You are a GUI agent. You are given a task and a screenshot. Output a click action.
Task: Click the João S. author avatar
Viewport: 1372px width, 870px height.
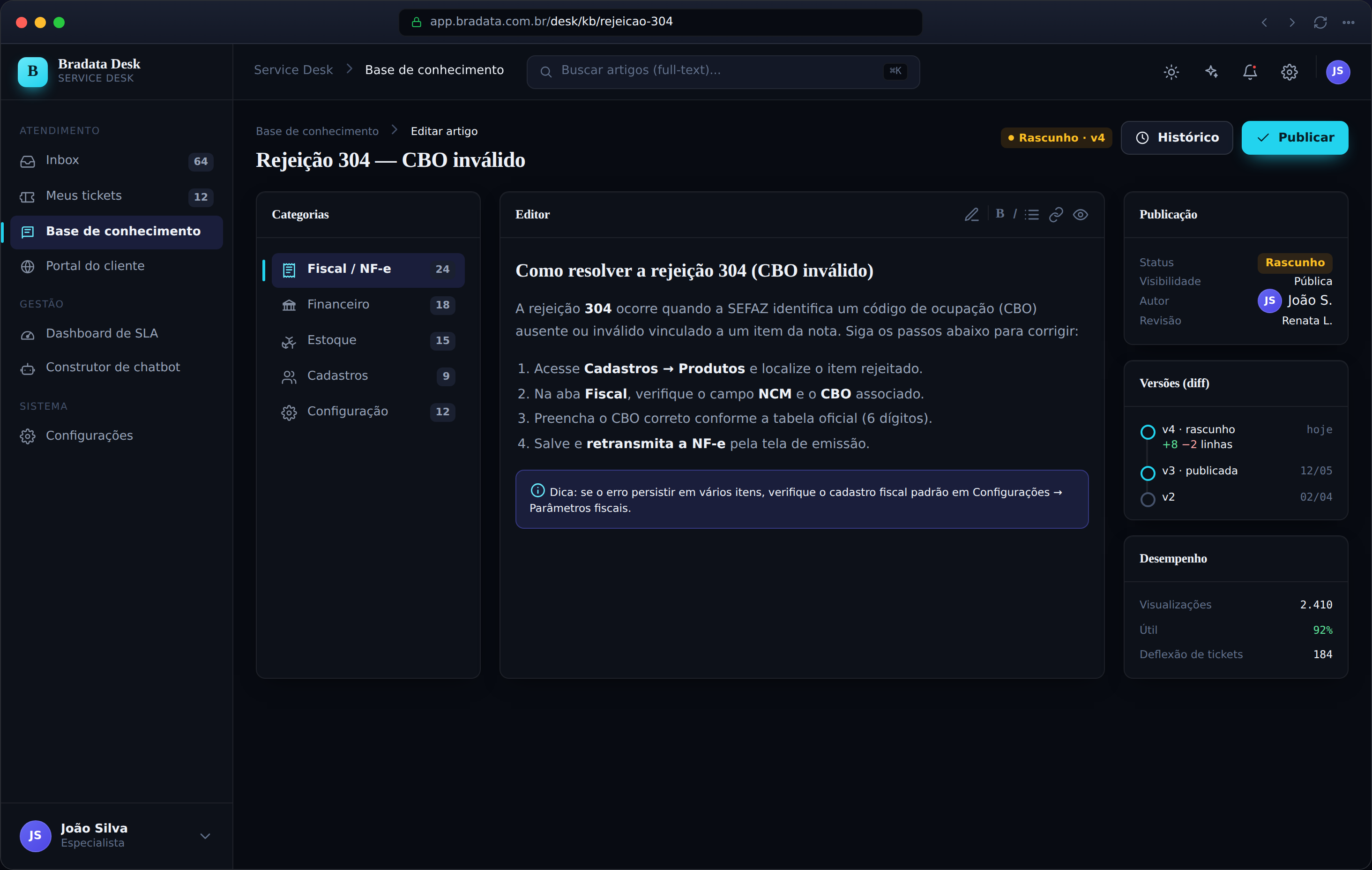pyautogui.click(x=1269, y=300)
